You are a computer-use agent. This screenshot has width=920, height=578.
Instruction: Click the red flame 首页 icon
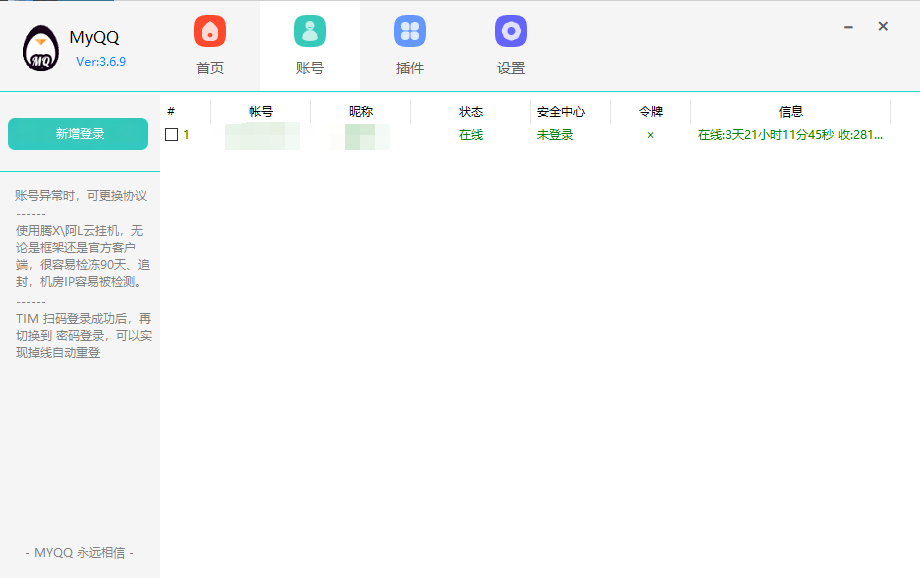[209, 31]
